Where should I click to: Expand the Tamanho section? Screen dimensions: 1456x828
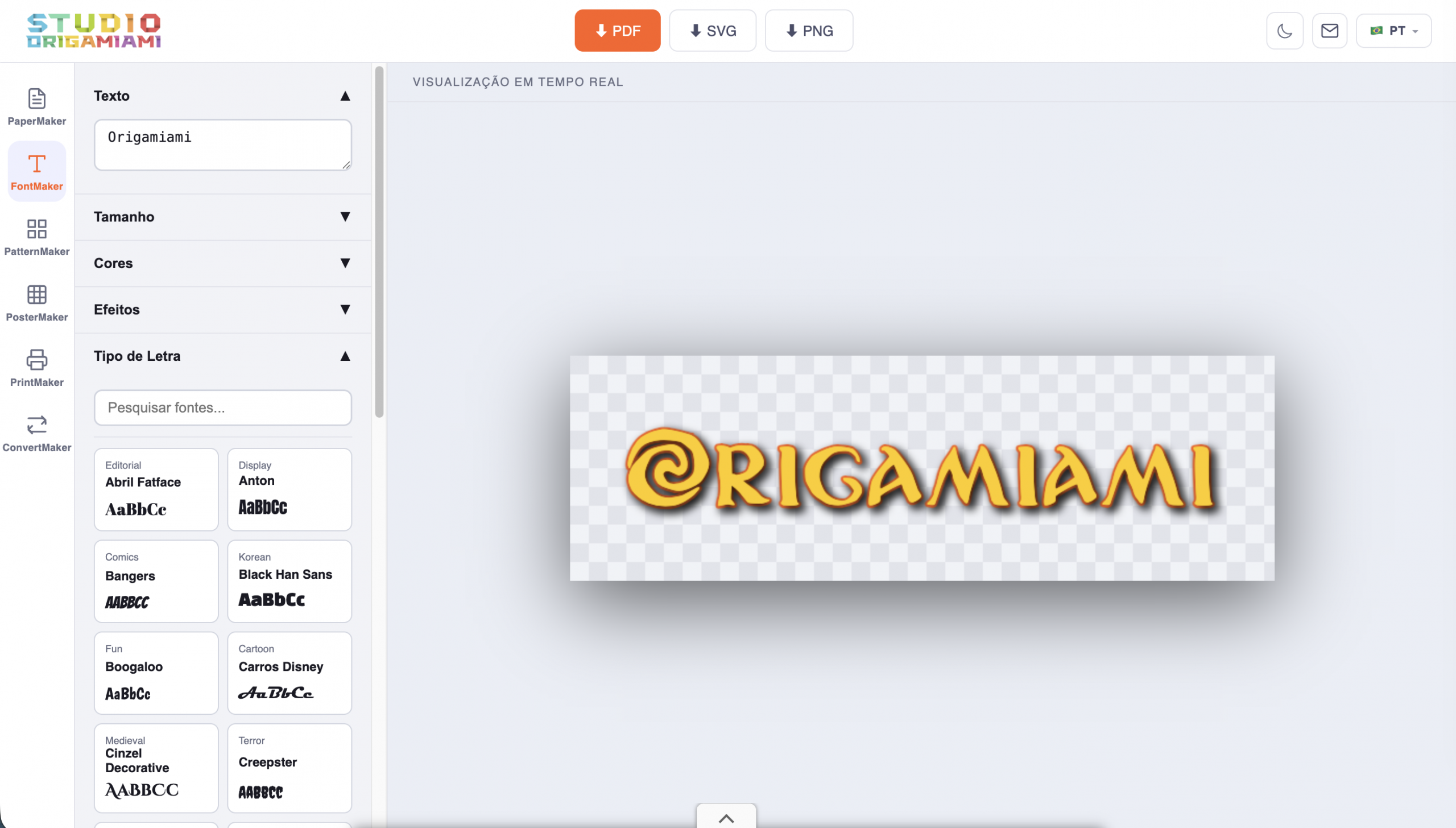click(x=222, y=217)
